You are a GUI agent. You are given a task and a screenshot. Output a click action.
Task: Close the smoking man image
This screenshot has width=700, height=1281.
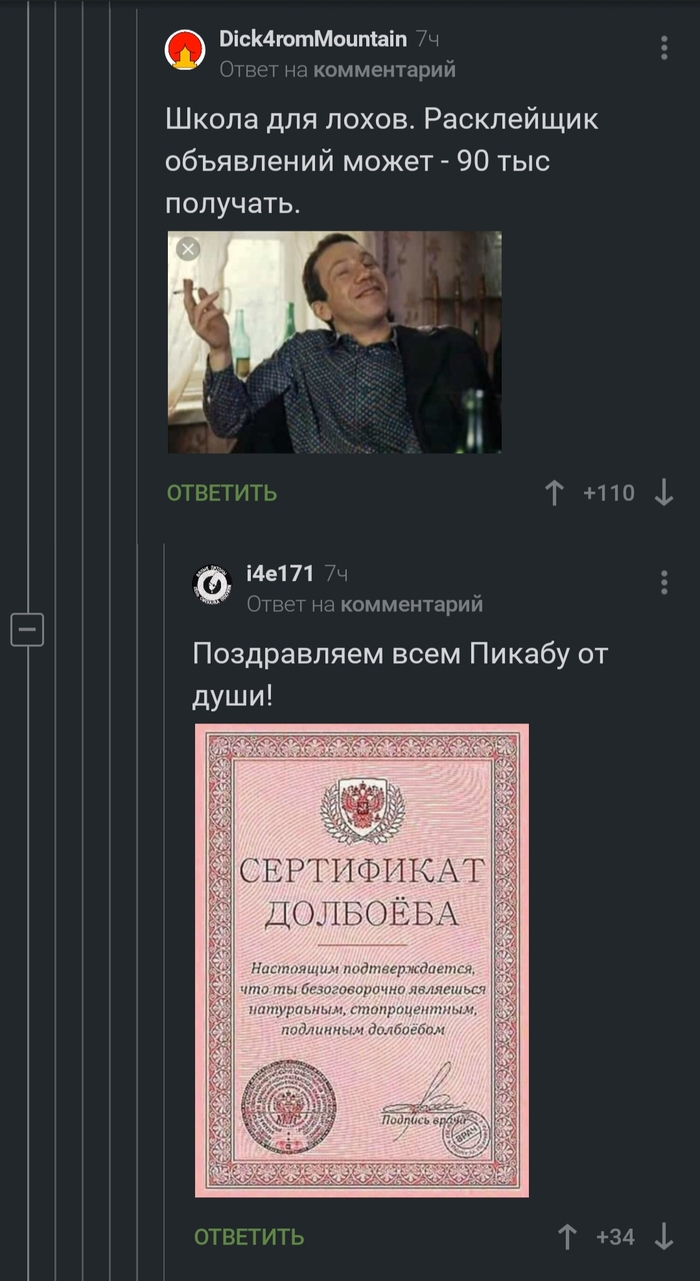[188, 250]
